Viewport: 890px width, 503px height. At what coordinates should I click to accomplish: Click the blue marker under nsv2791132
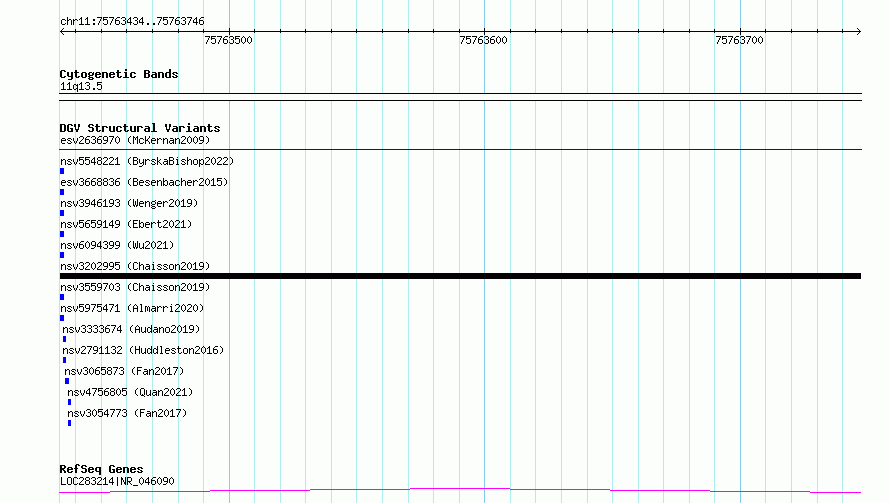click(64, 360)
